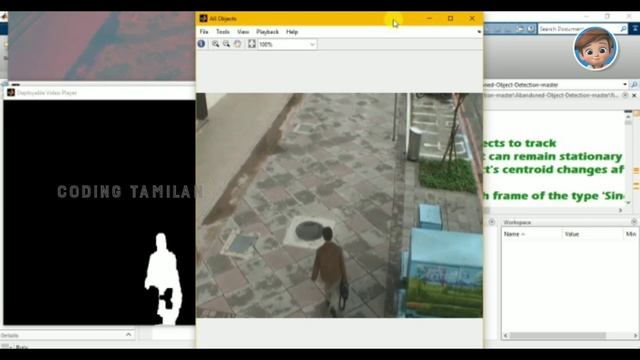The width and height of the screenshot is (640, 360).
Task: Click the documentation search magnifier icon
Action: pos(623,29)
